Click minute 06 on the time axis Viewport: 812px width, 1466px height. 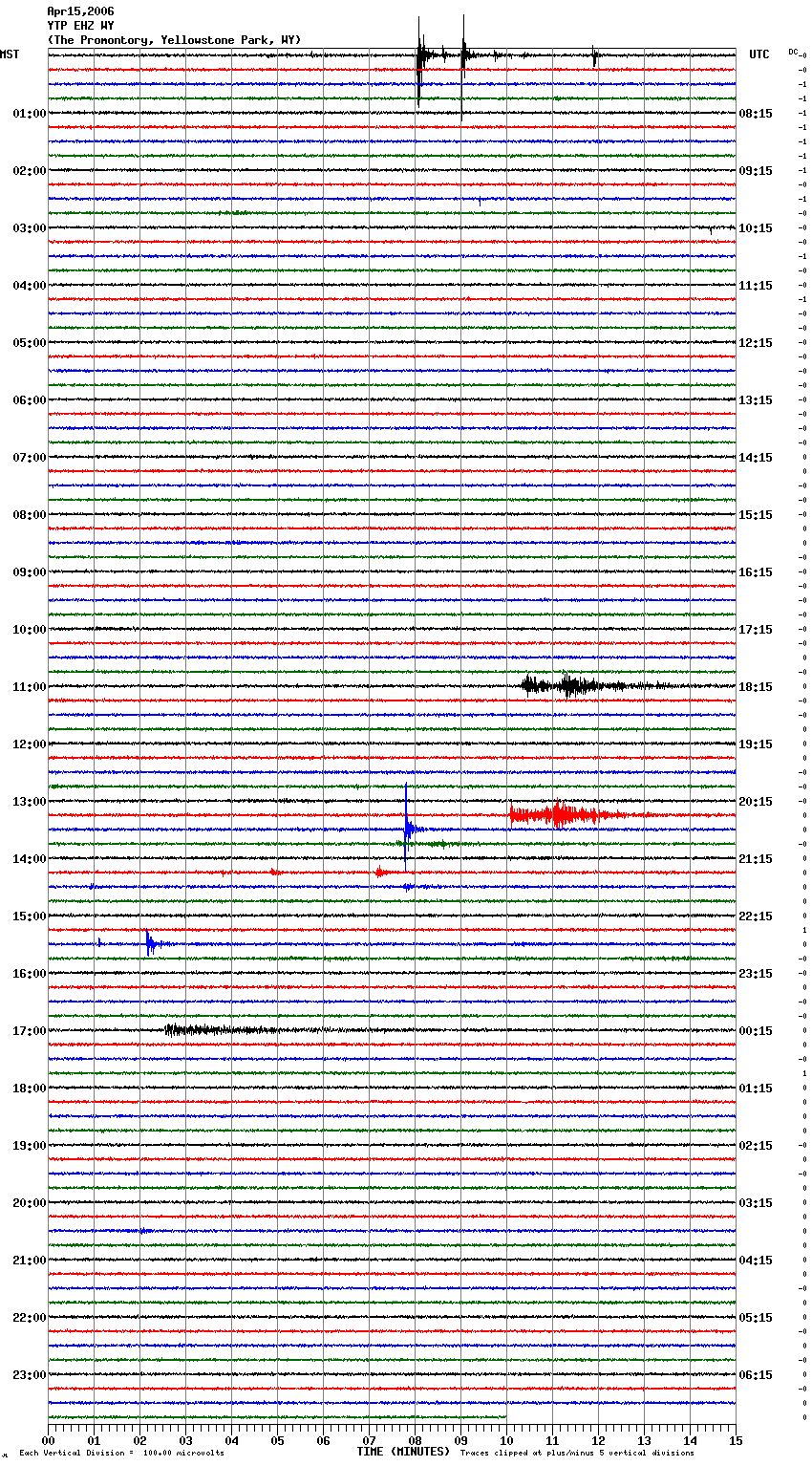click(323, 1440)
